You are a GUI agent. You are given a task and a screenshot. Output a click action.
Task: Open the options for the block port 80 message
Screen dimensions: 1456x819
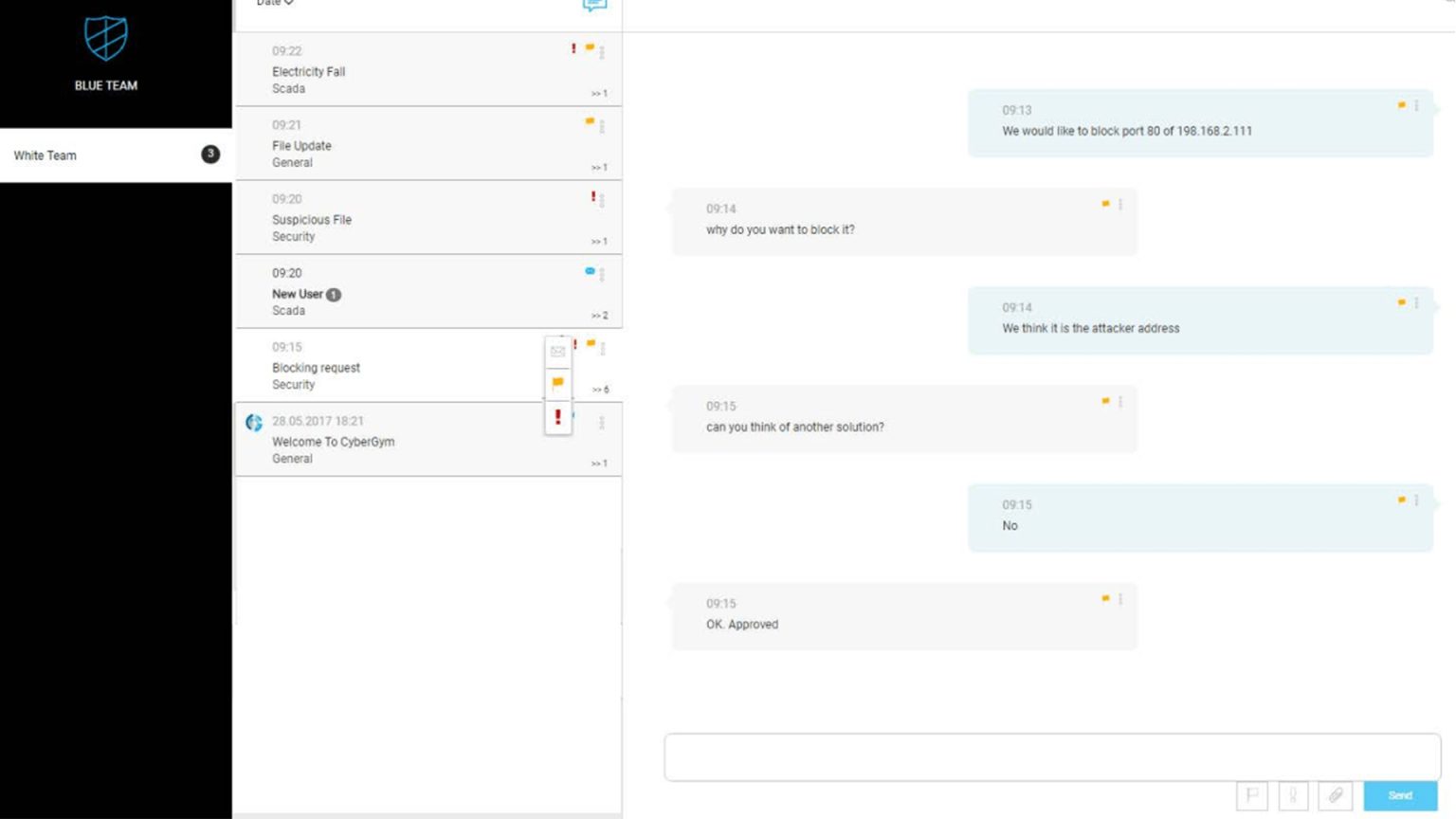(1416, 105)
